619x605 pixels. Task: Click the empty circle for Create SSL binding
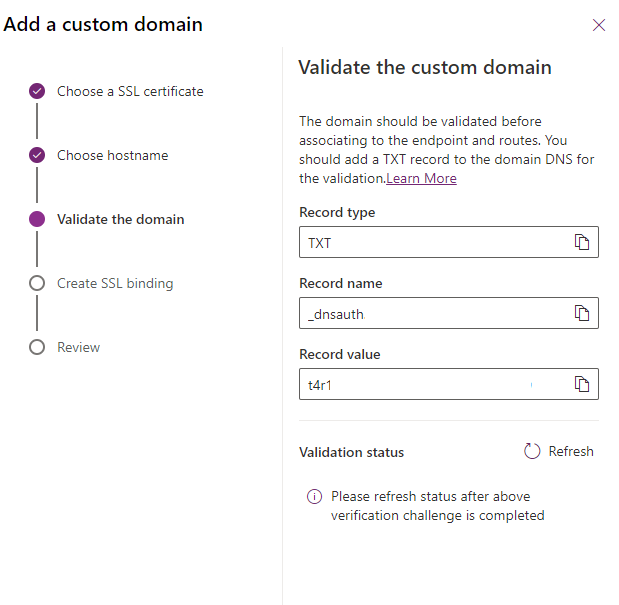[x=37, y=283]
